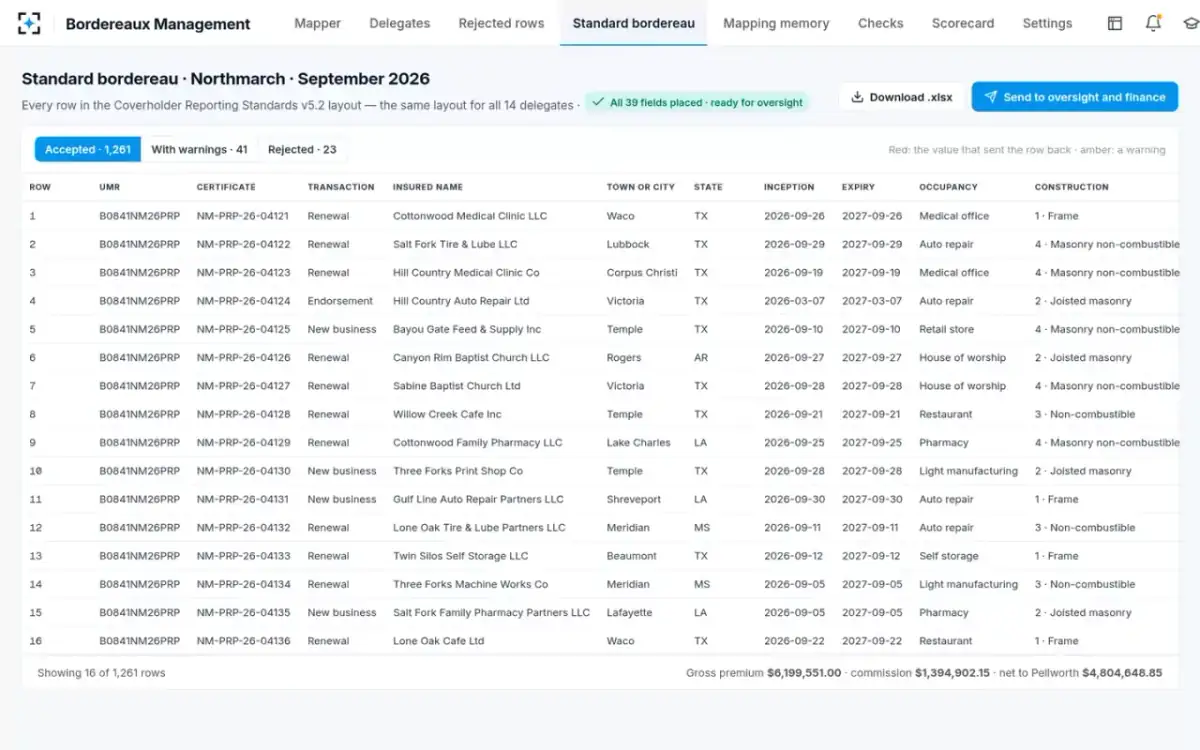The width and height of the screenshot is (1200, 750).
Task: Click the OCCUPANCY column header
Action: click(949, 187)
